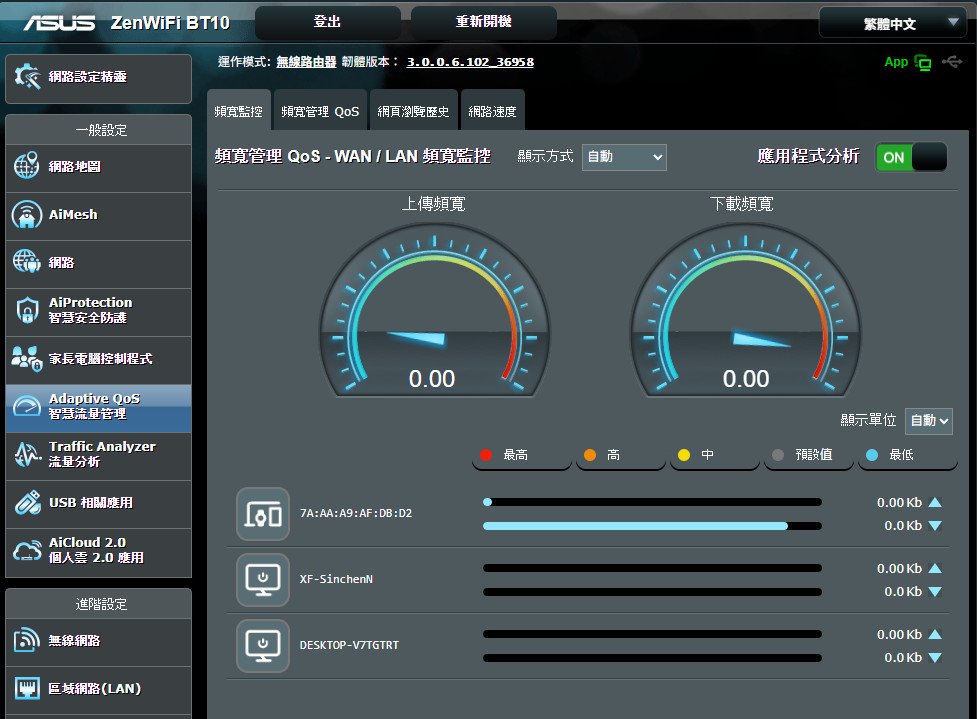Open the 顯示方式 dropdown
977x719 pixels.
pos(624,157)
